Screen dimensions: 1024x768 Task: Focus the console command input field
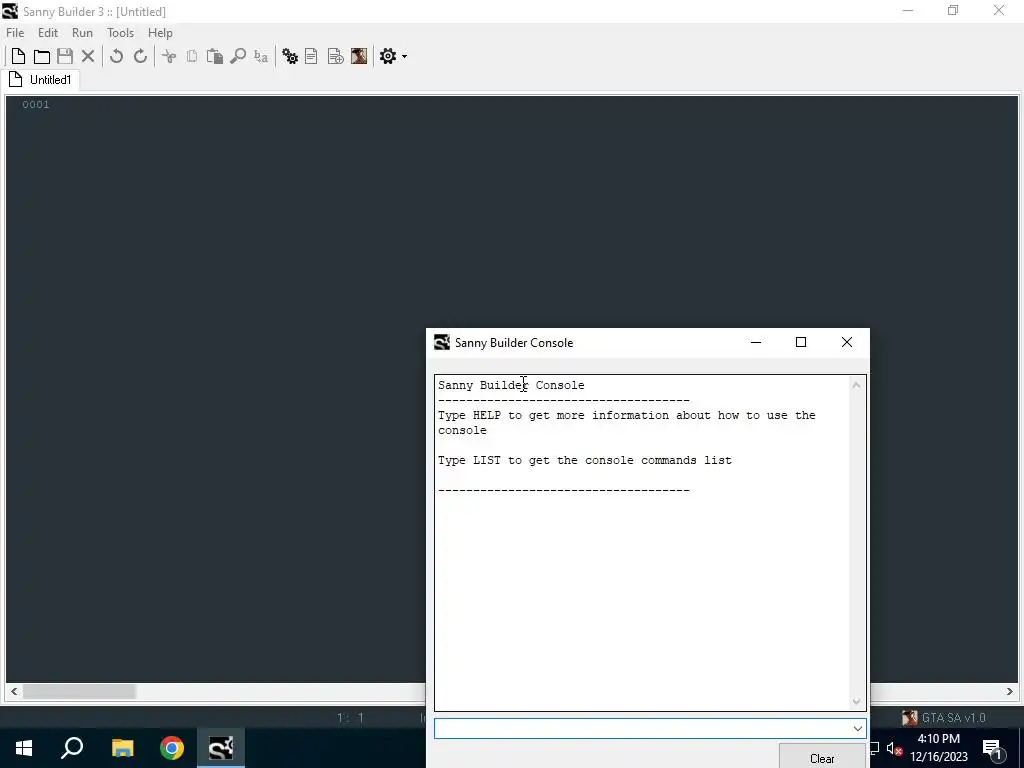pos(642,728)
